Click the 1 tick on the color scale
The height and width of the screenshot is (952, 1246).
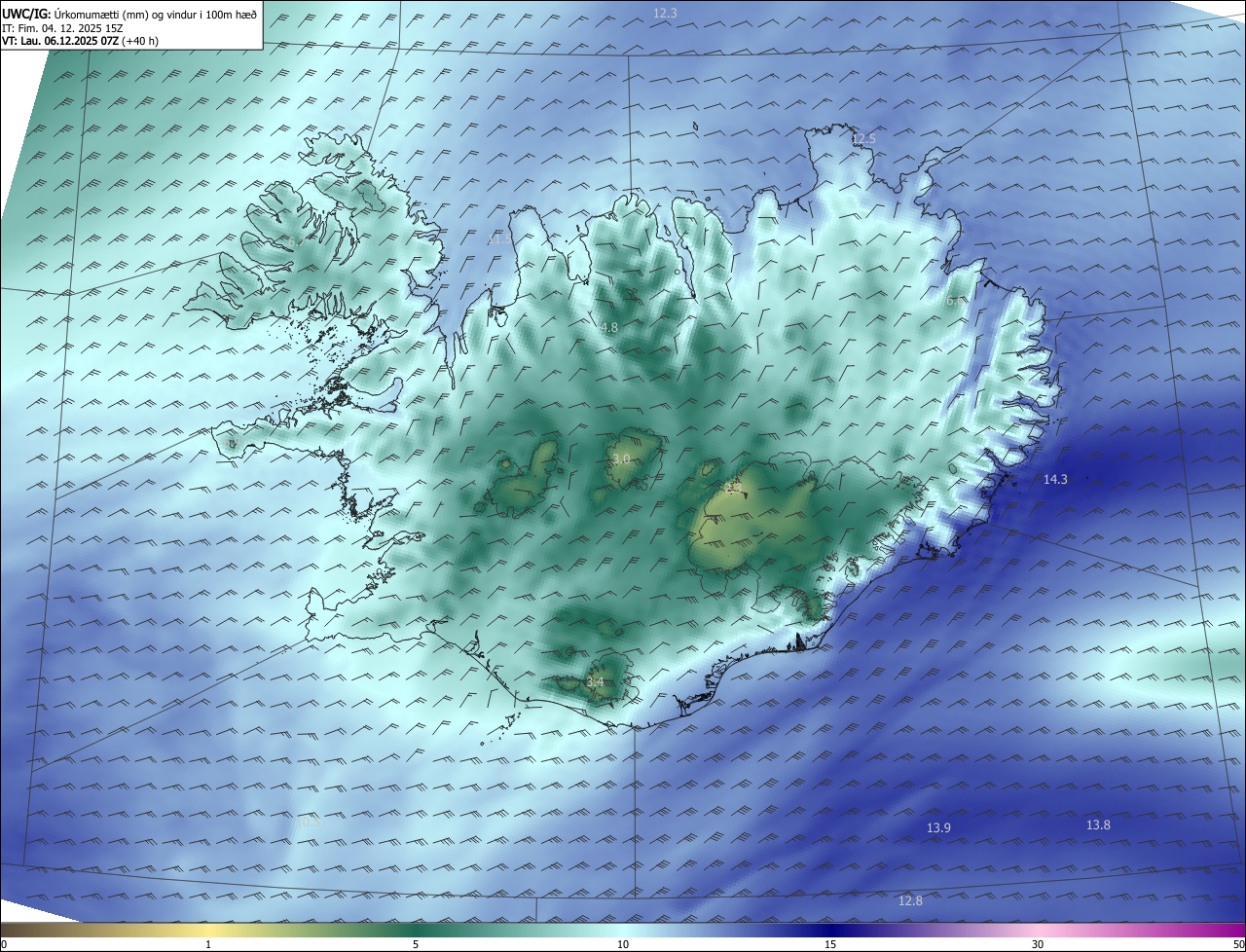[x=208, y=944]
